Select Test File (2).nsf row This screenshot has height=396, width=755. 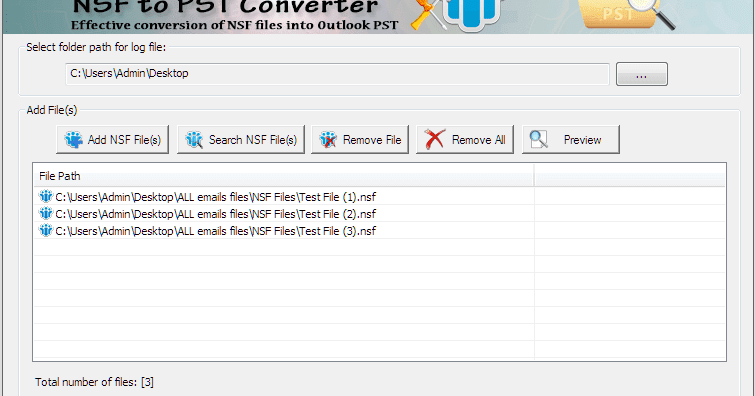[379, 213]
